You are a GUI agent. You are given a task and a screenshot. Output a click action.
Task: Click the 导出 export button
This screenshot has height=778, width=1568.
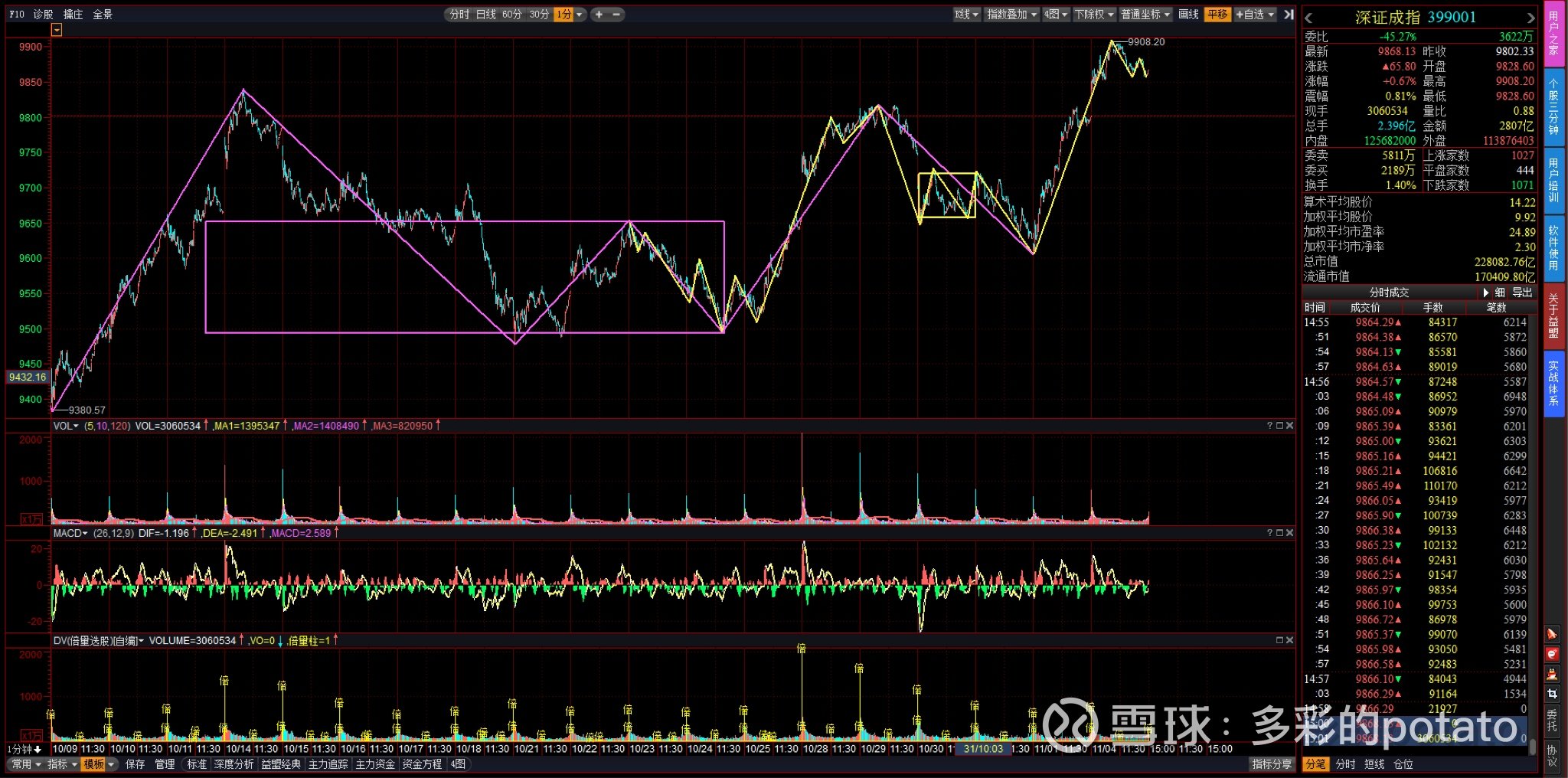1522,293
